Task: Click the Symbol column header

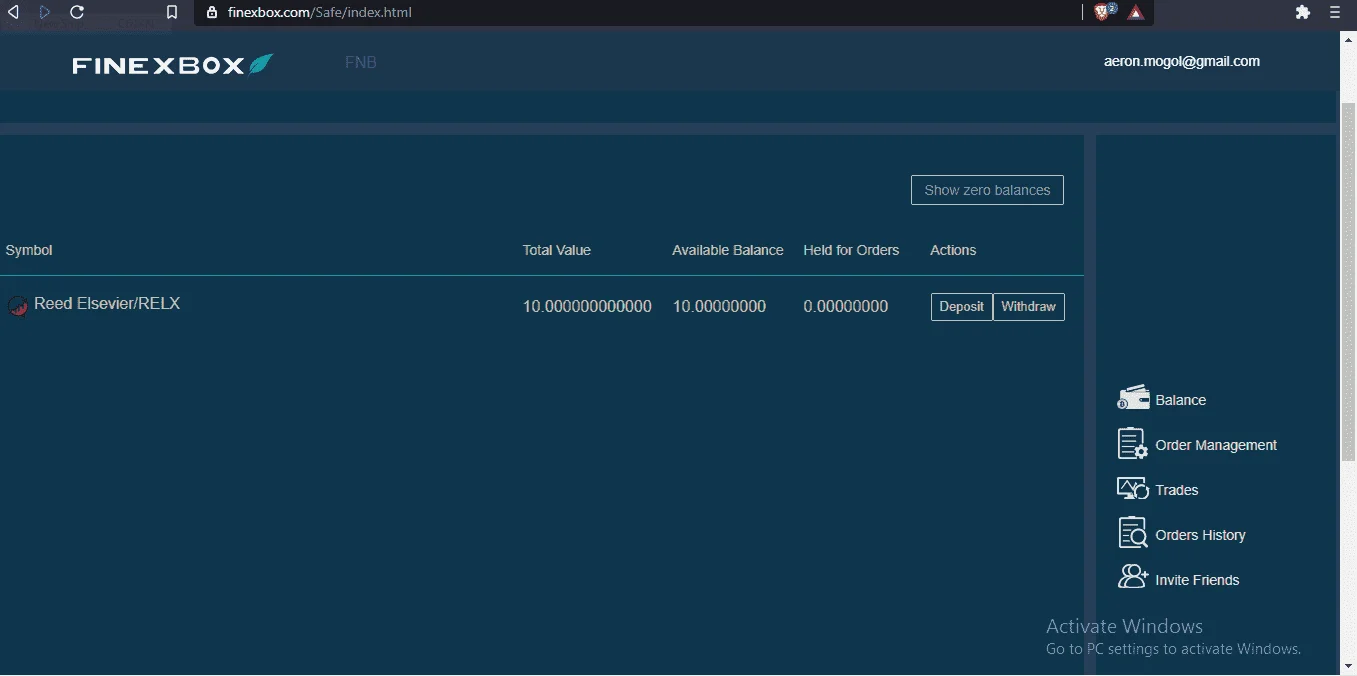Action: pos(29,250)
